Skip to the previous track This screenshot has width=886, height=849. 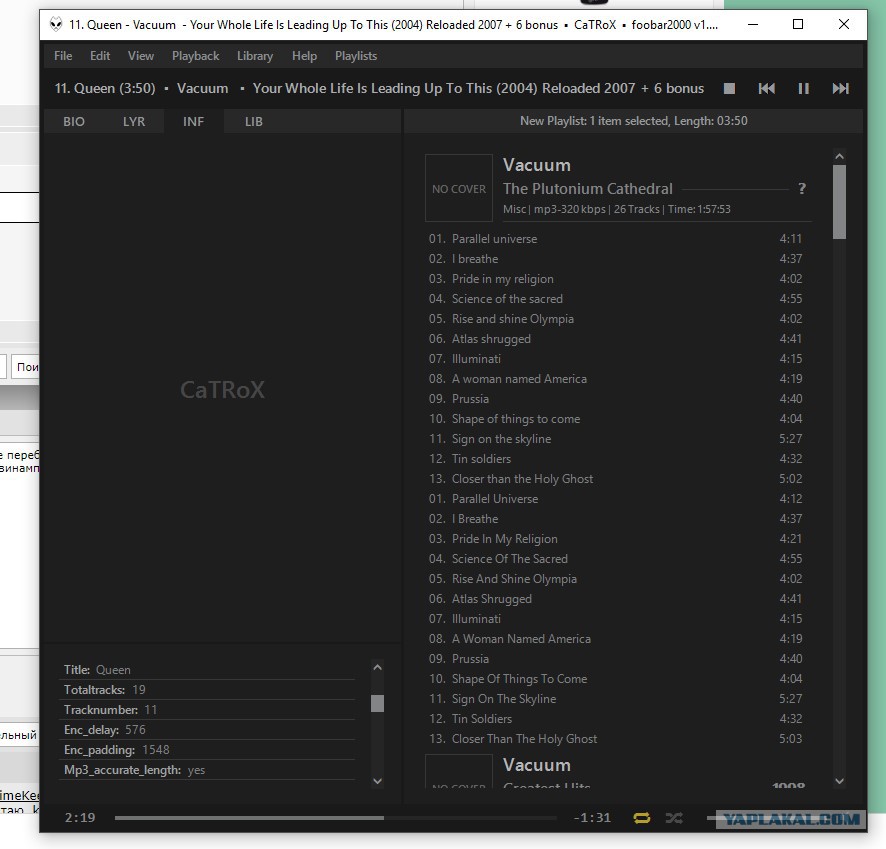(766, 89)
